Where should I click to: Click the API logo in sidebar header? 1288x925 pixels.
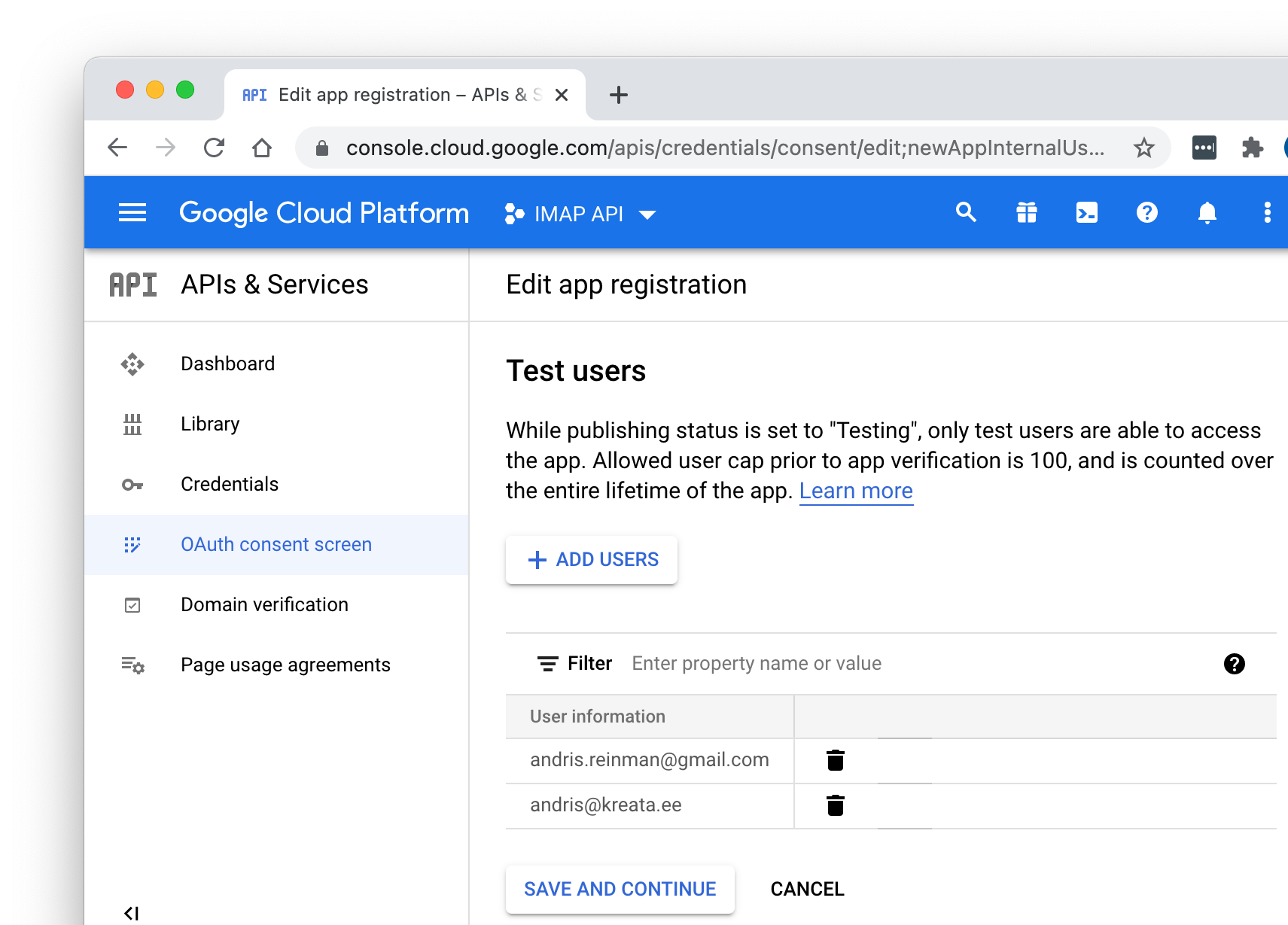(x=133, y=284)
